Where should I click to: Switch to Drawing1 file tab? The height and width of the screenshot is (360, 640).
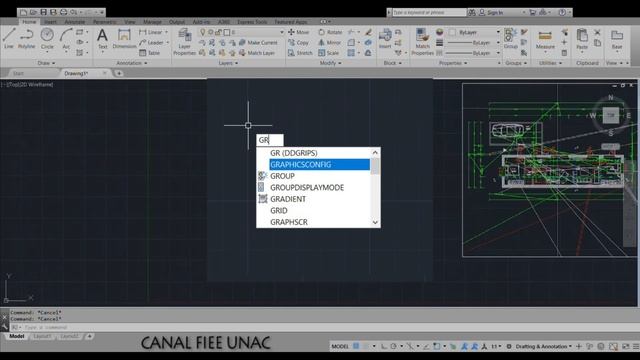[x=76, y=73]
